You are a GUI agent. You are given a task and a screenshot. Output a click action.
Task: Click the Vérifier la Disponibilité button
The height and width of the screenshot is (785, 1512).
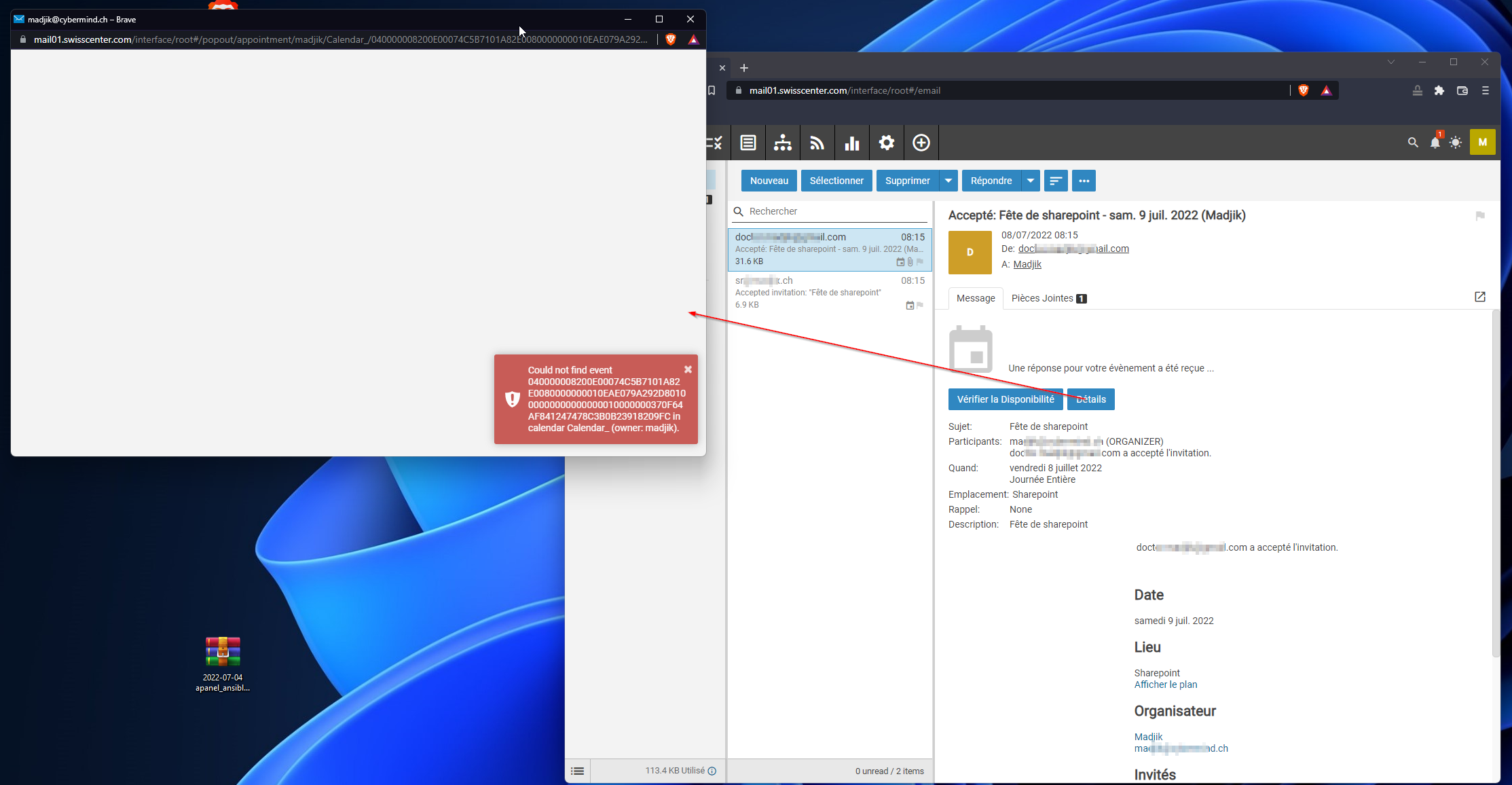click(x=1006, y=399)
